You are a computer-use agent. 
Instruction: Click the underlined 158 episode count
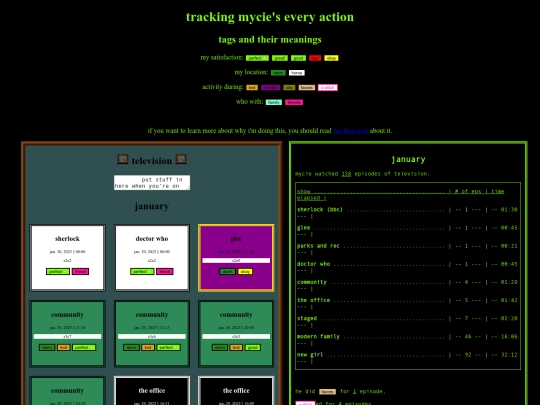(346, 174)
